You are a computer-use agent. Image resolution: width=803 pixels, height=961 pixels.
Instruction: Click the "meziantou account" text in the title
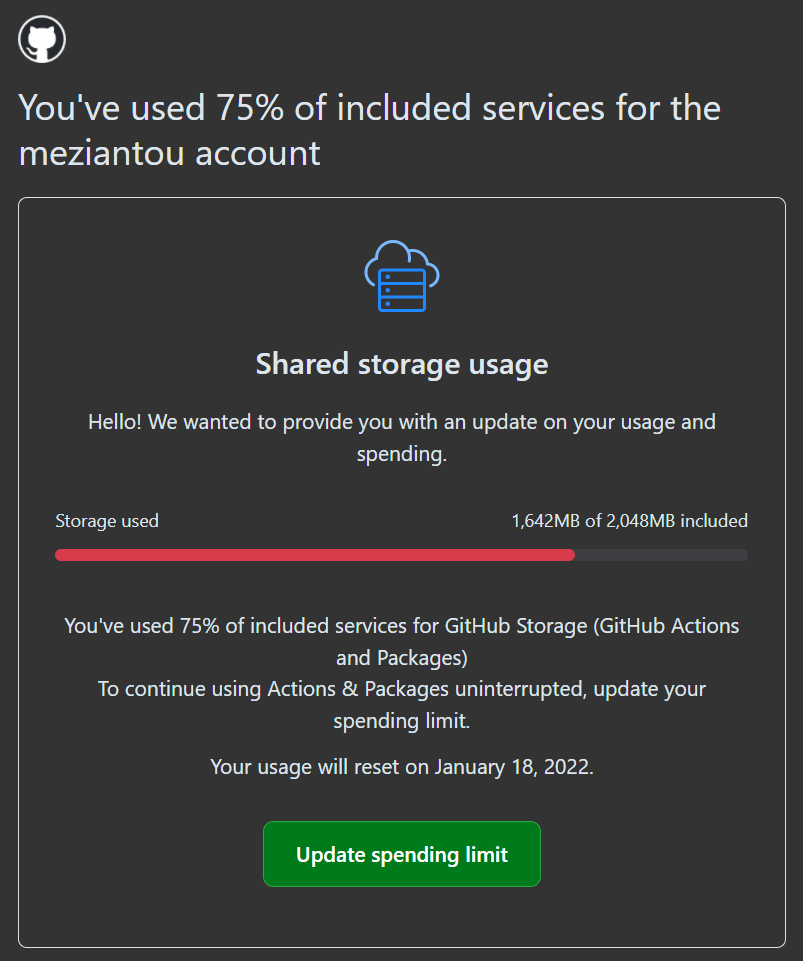170,154
